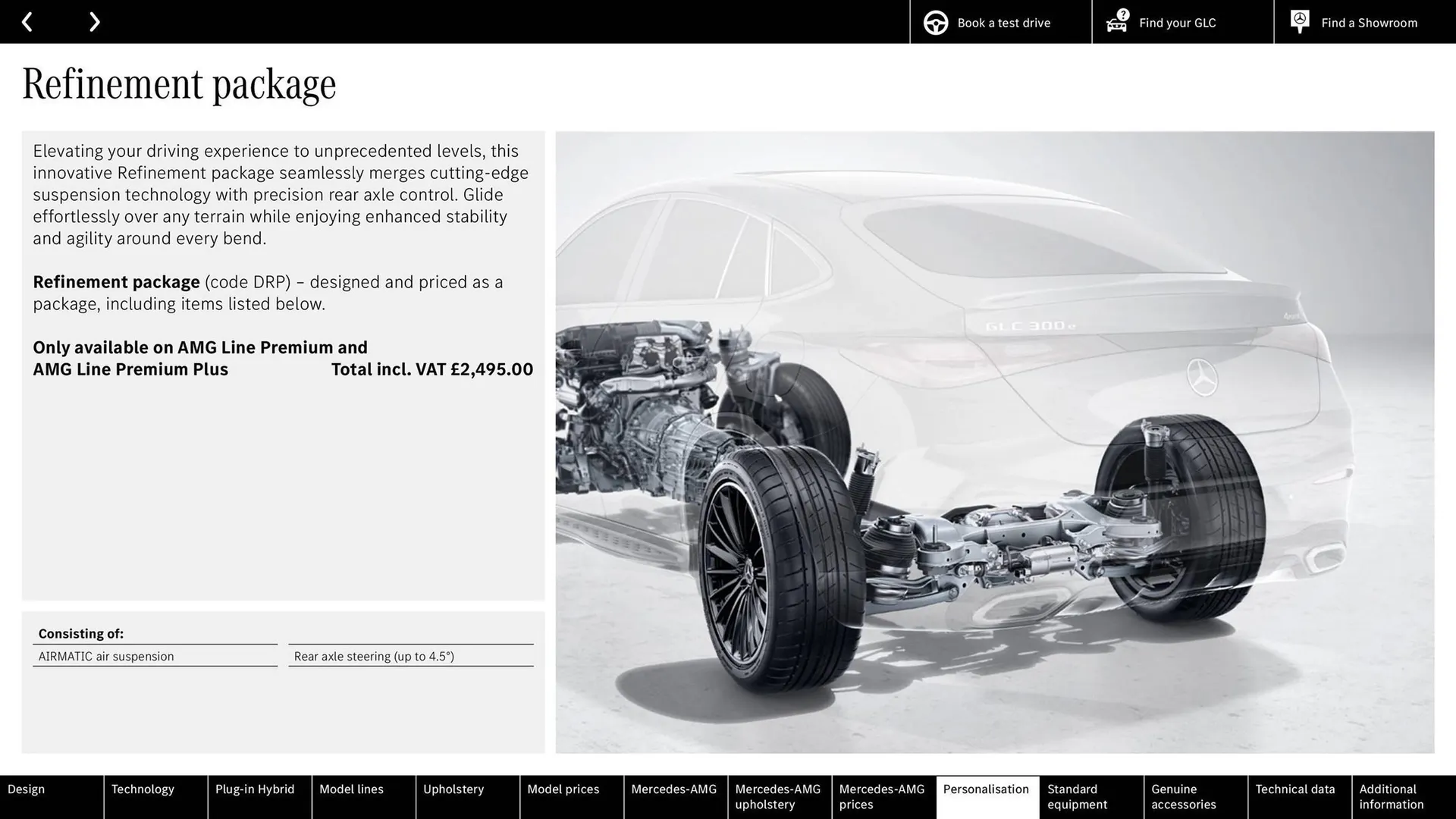
Task: Open the Mercedes-AMG prices tab
Action: (883, 797)
